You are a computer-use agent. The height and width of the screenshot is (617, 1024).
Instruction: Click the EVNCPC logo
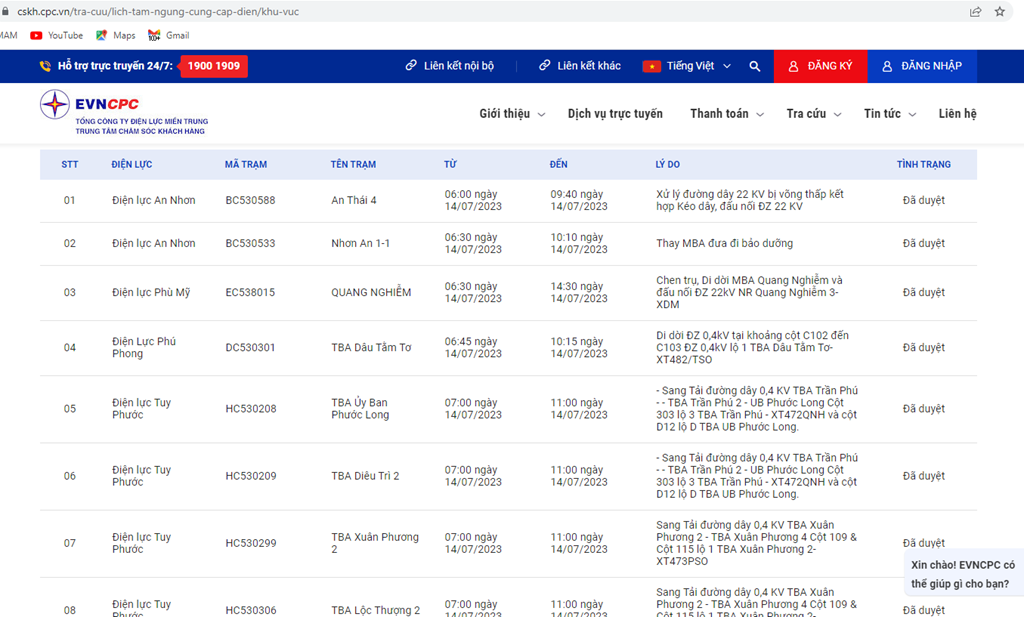coord(124,113)
